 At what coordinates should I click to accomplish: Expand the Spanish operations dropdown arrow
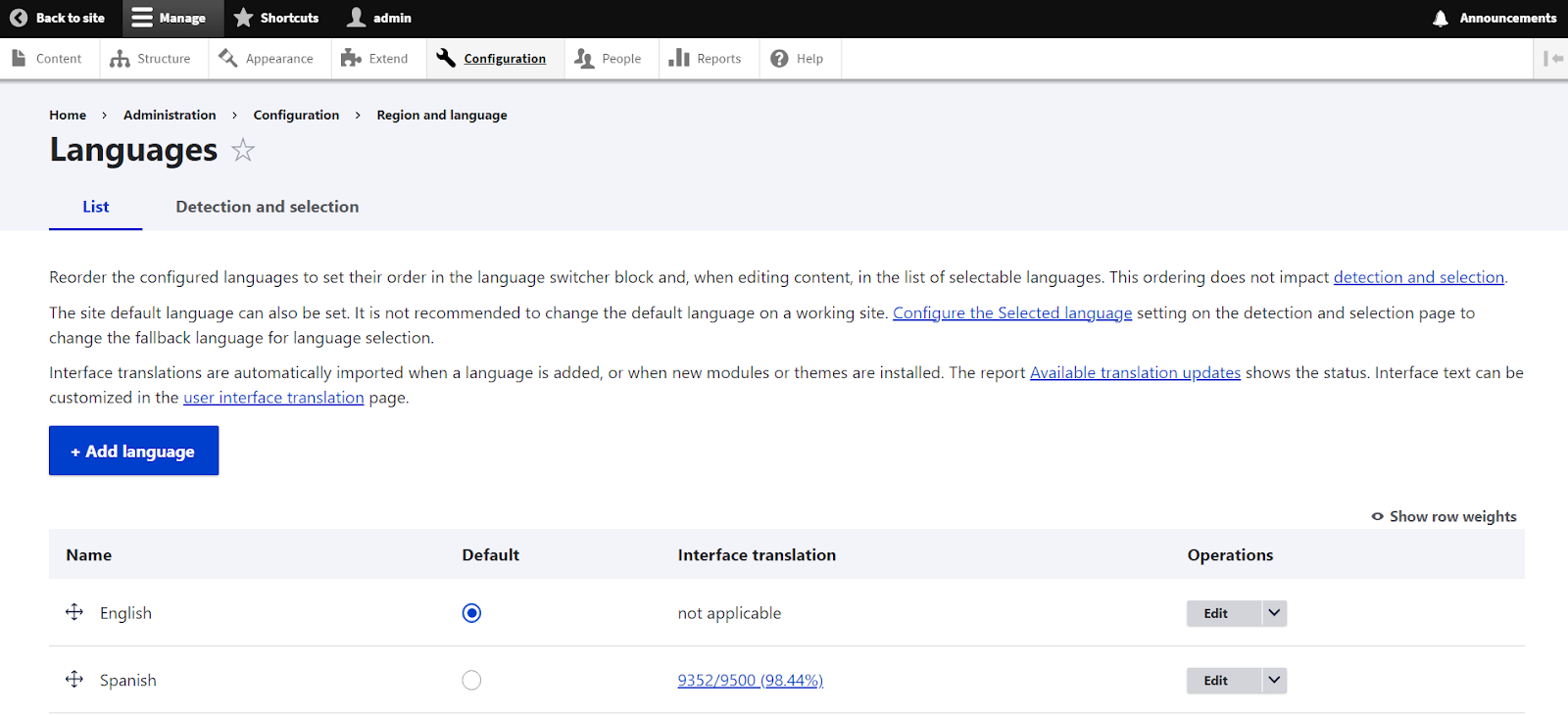point(1274,680)
